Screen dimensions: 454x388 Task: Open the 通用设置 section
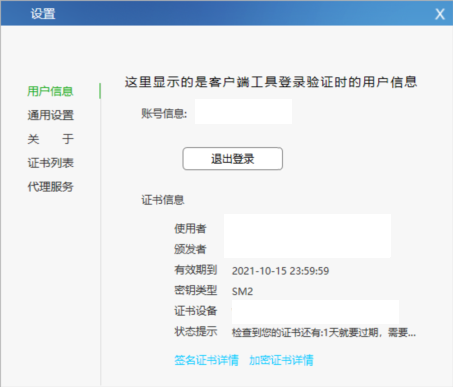tap(51, 115)
